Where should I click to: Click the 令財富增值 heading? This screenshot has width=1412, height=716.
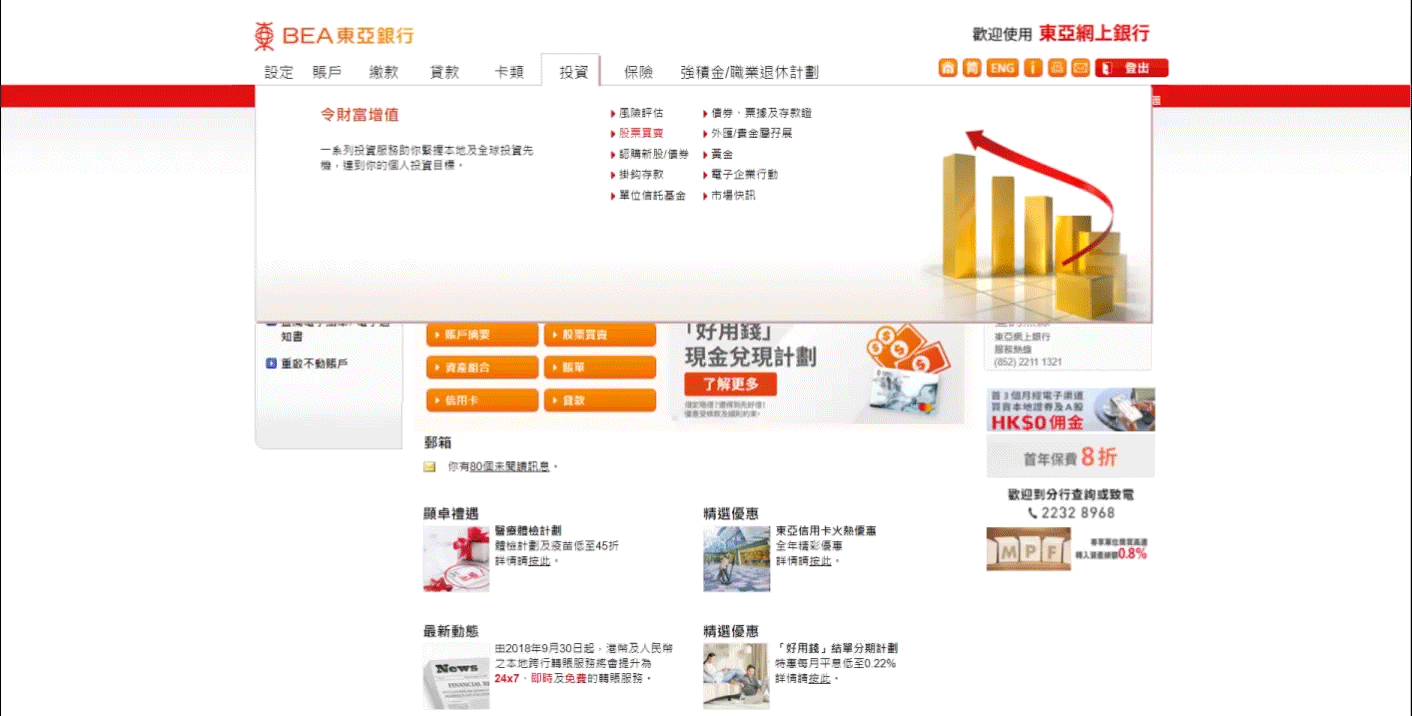[359, 115]
